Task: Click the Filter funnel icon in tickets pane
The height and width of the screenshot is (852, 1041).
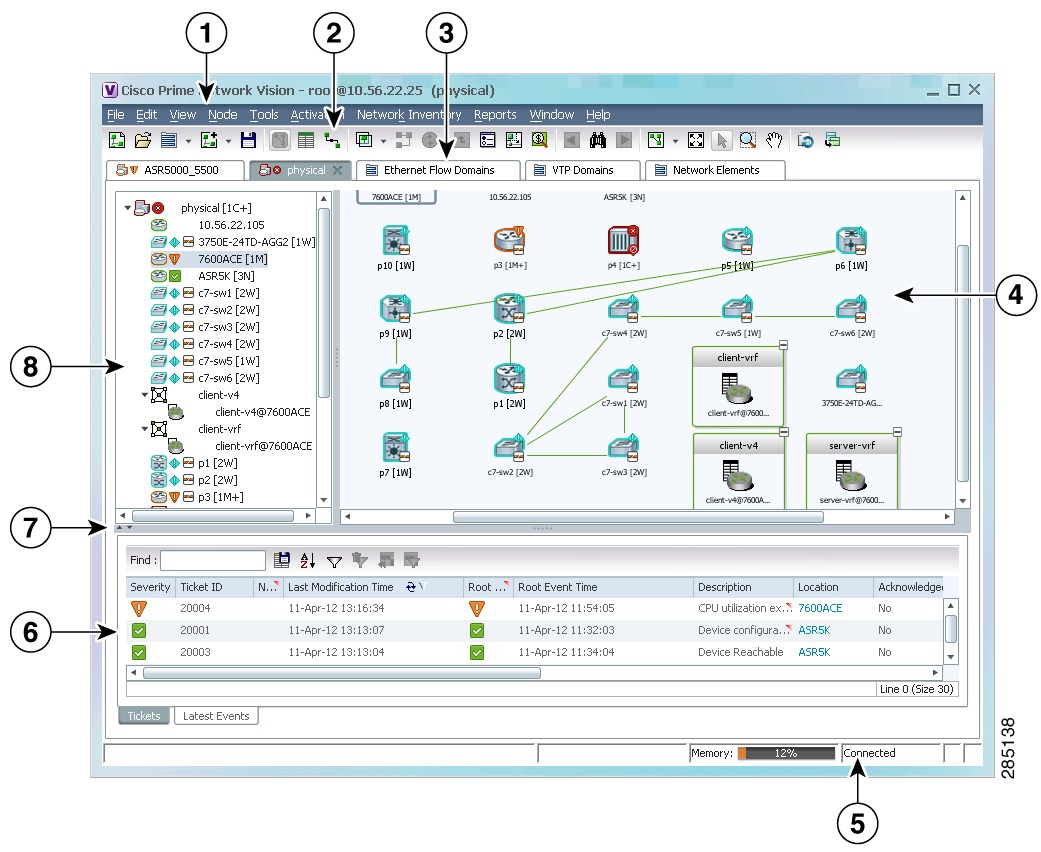Action: pyautogui.click(x=334, y=562)
